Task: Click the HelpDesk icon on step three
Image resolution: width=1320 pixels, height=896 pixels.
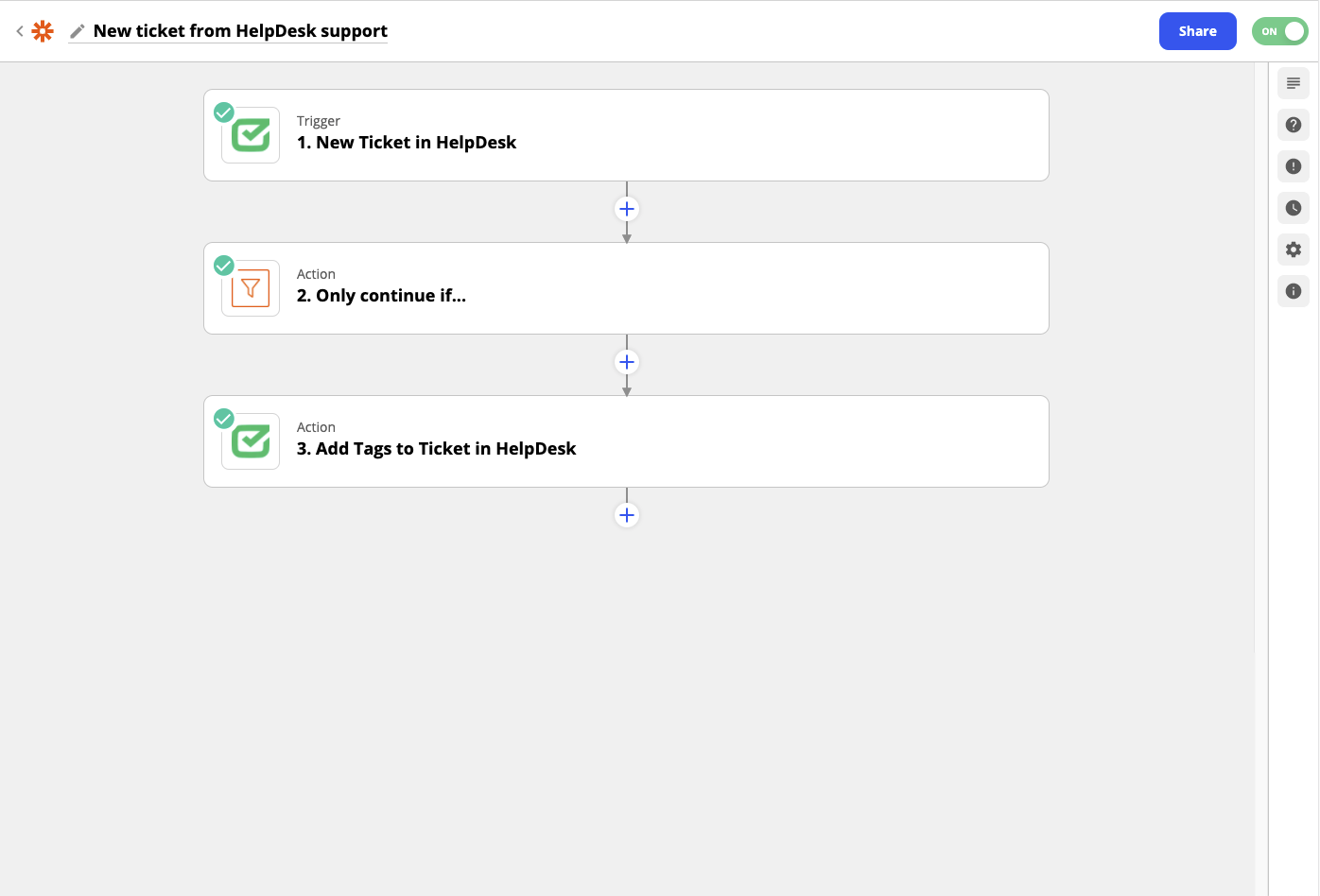Action: pos(251,441)
